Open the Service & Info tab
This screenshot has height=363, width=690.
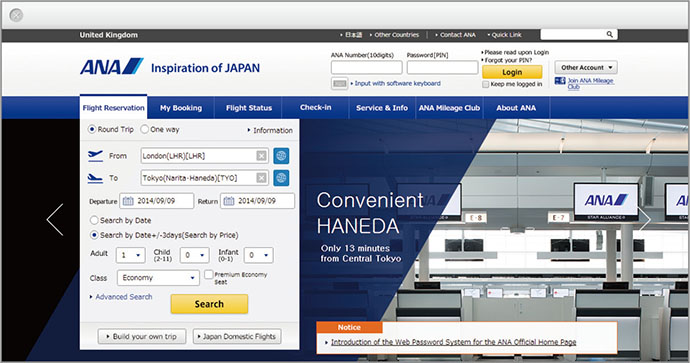(x=382, y=108)
